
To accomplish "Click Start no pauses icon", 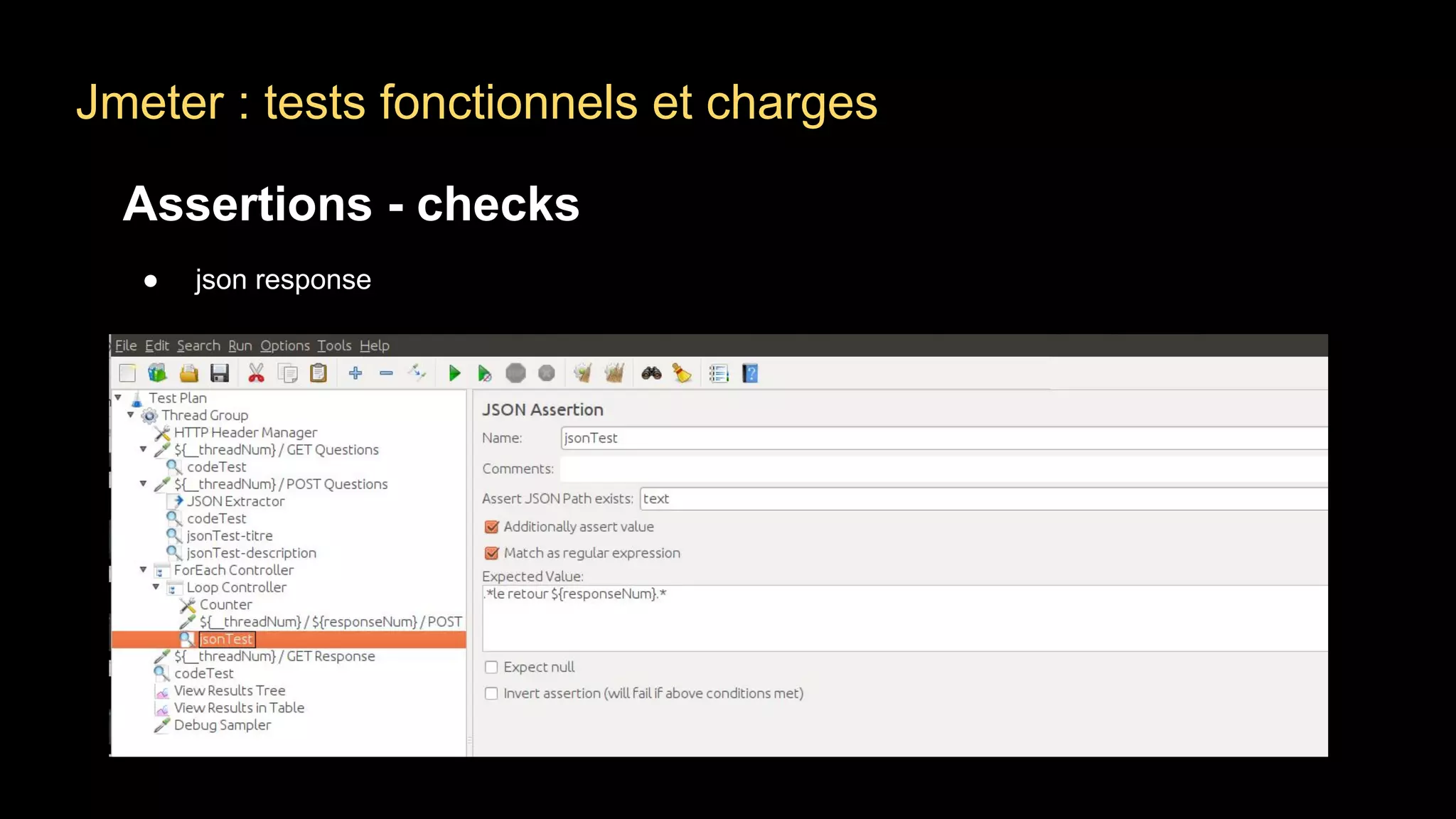I will pos(485,373).
